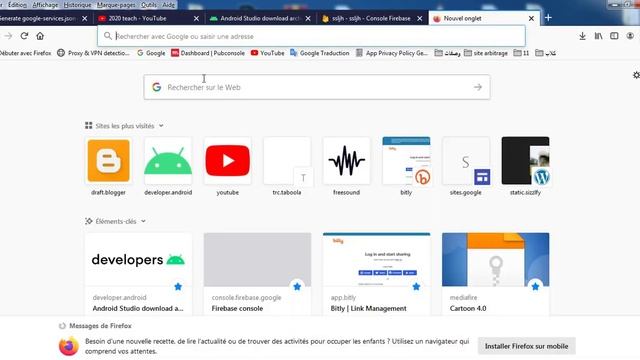Click Installer Firefox sur mobile button
Viewport: 640px width, 360px height.
(527, 346)
